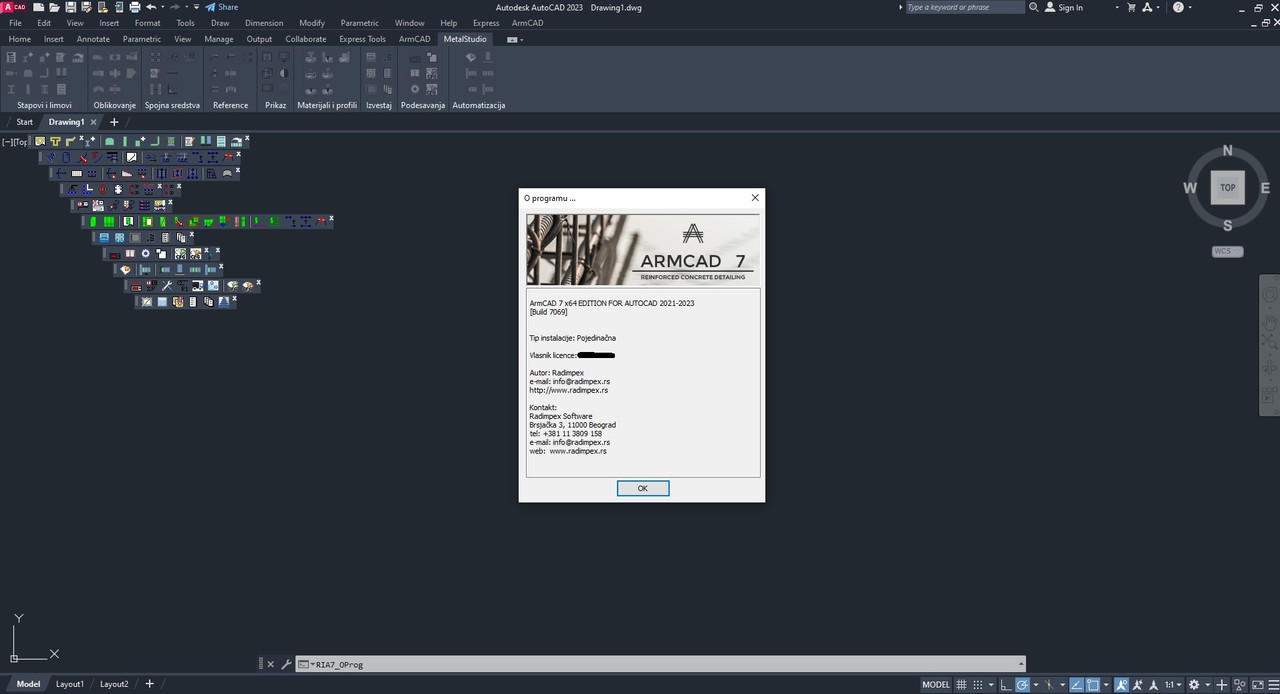Click the red triangle slope icon in toolbar
The height and width of the screenshot is (694, 1280).
tap(127, 173)
